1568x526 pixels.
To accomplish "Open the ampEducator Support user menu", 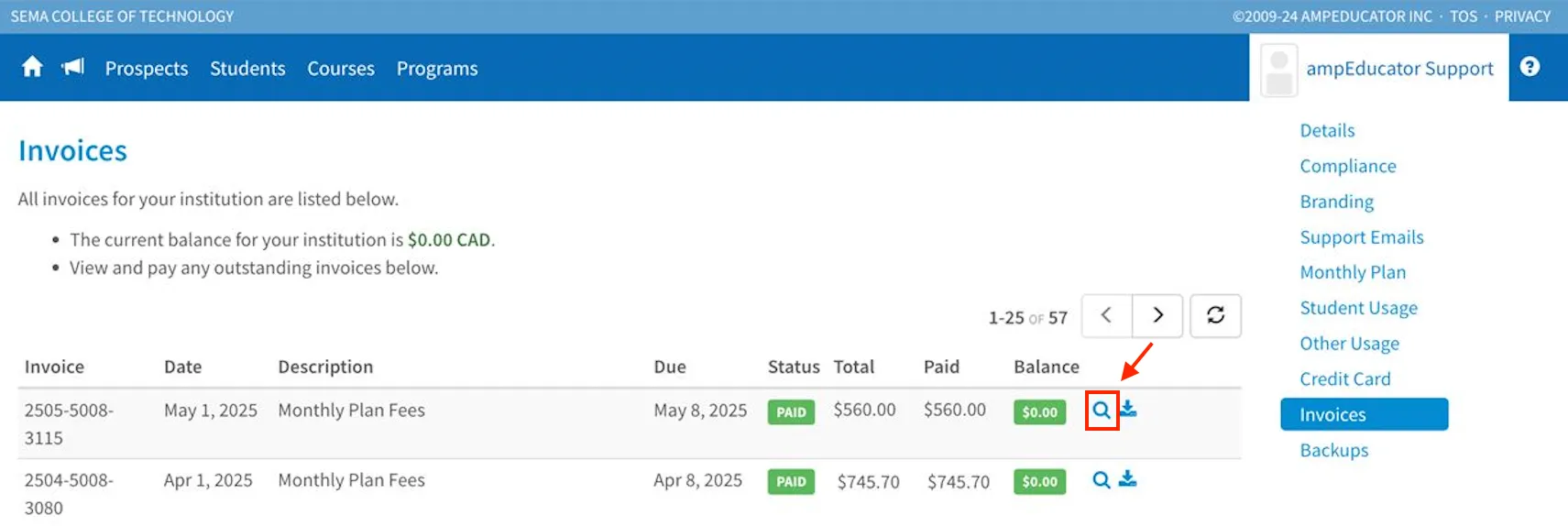I will click(1378, 69).
